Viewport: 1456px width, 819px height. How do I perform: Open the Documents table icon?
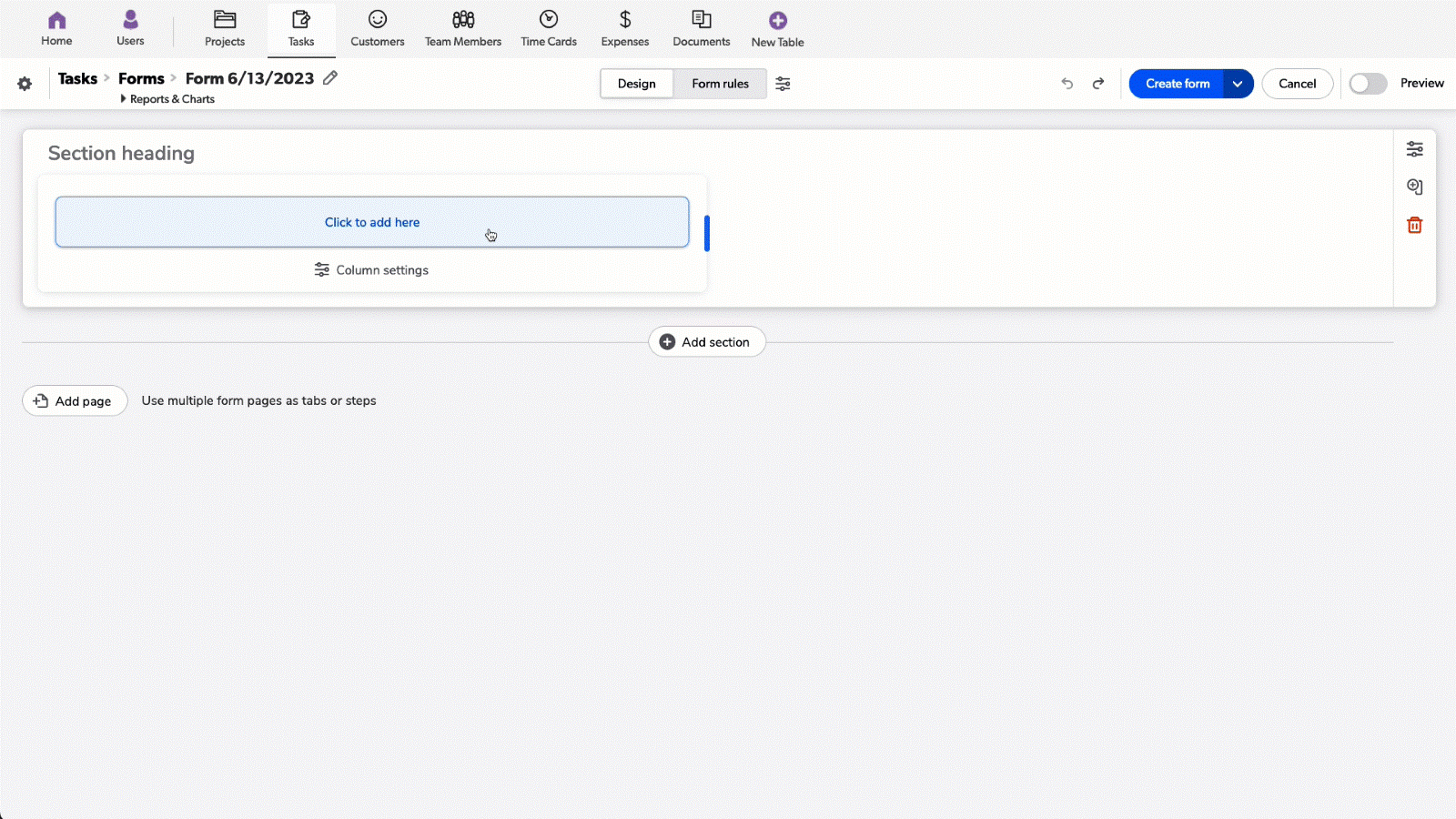(x=702, y=19)
